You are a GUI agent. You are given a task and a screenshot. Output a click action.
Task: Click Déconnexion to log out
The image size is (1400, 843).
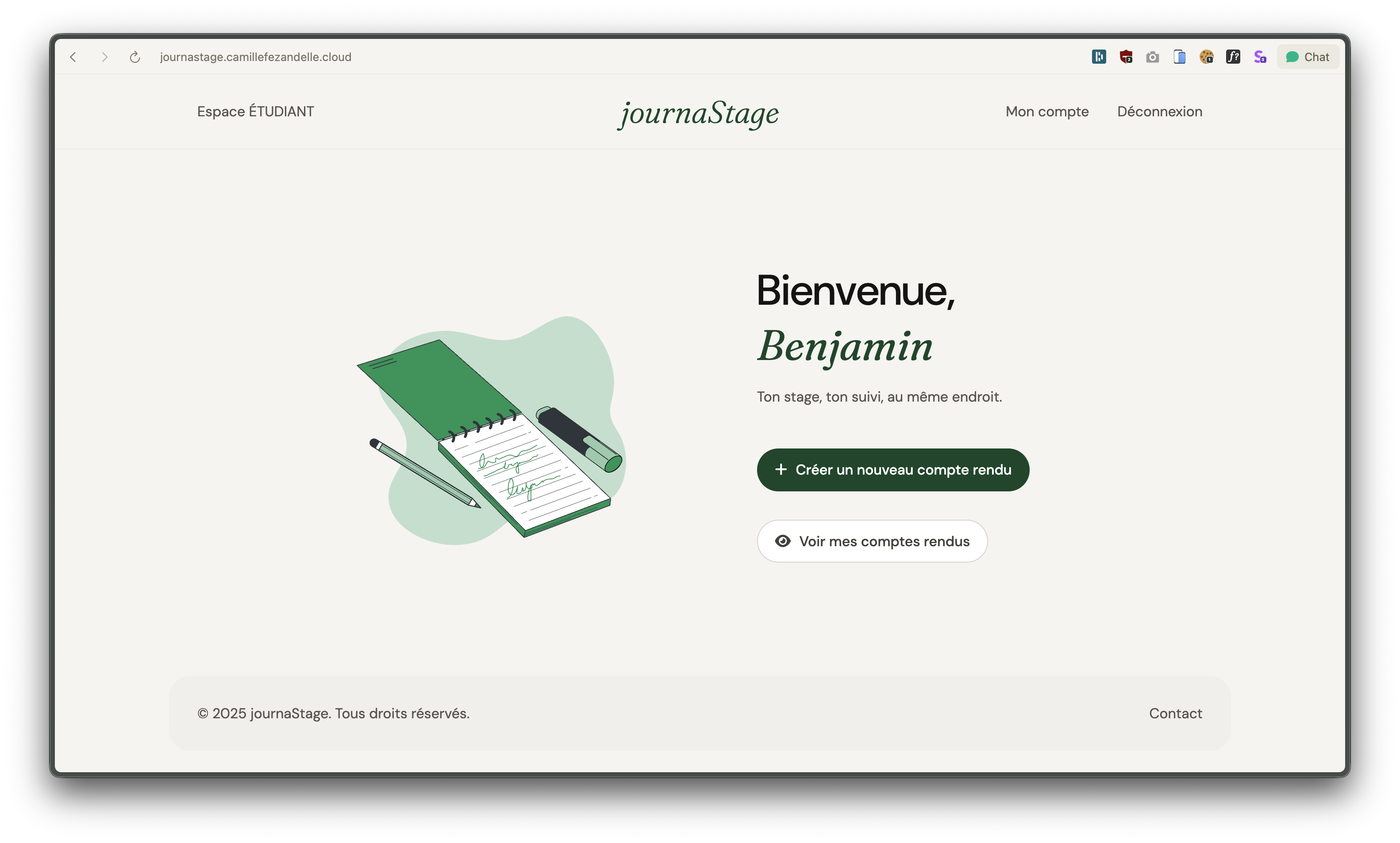[1159, 111]
